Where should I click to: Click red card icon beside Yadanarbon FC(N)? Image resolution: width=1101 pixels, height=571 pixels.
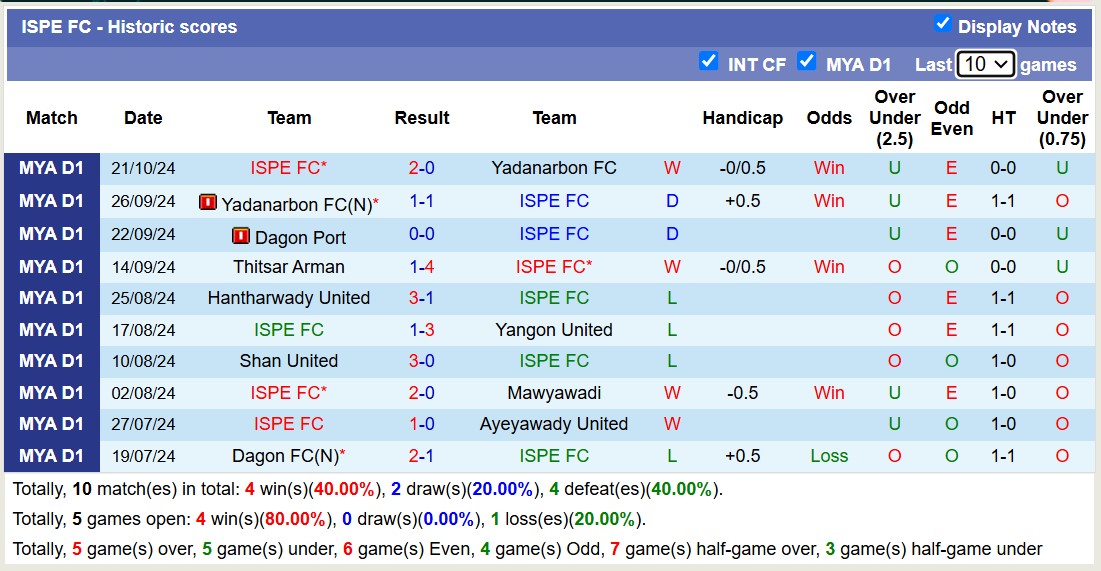point(208,202)
